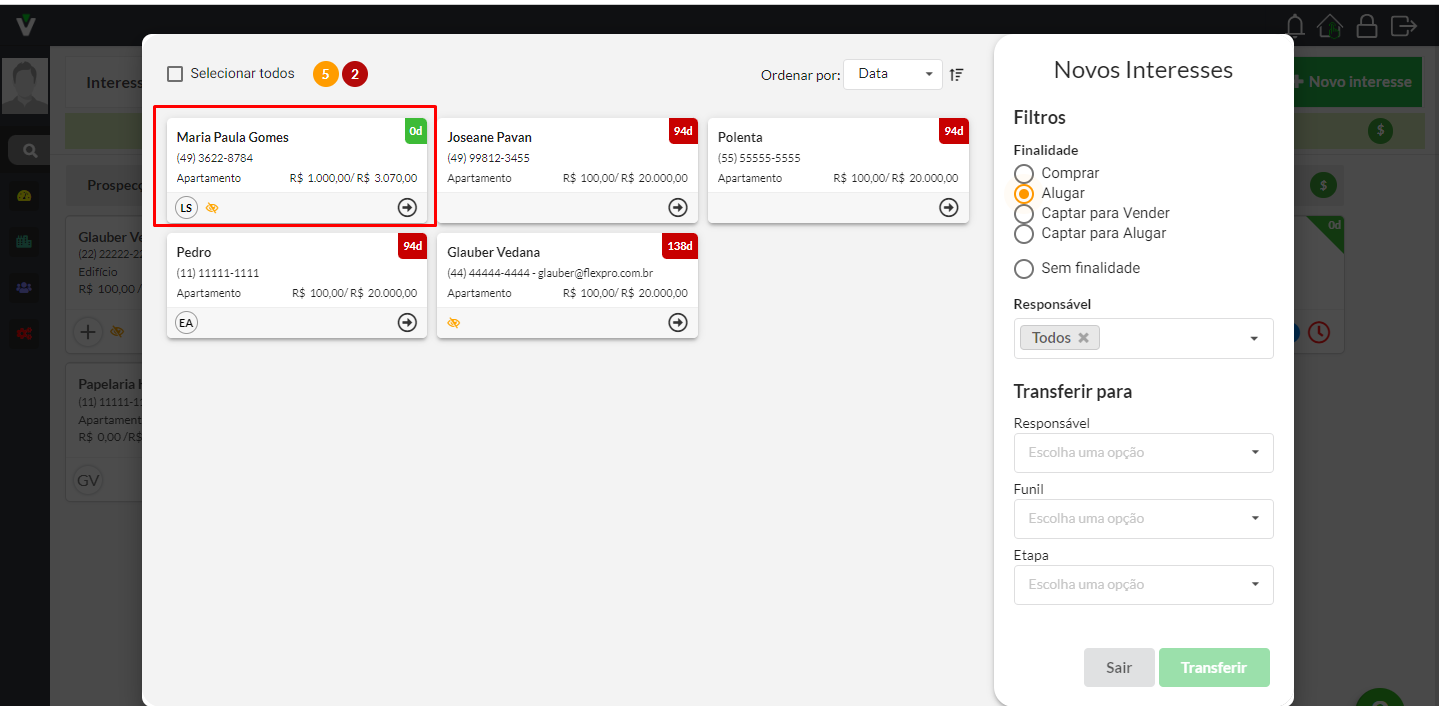This screenshot has height=706, width=1439.
Task: Open the buildings sidebar icon
Action: coord(25,241)
